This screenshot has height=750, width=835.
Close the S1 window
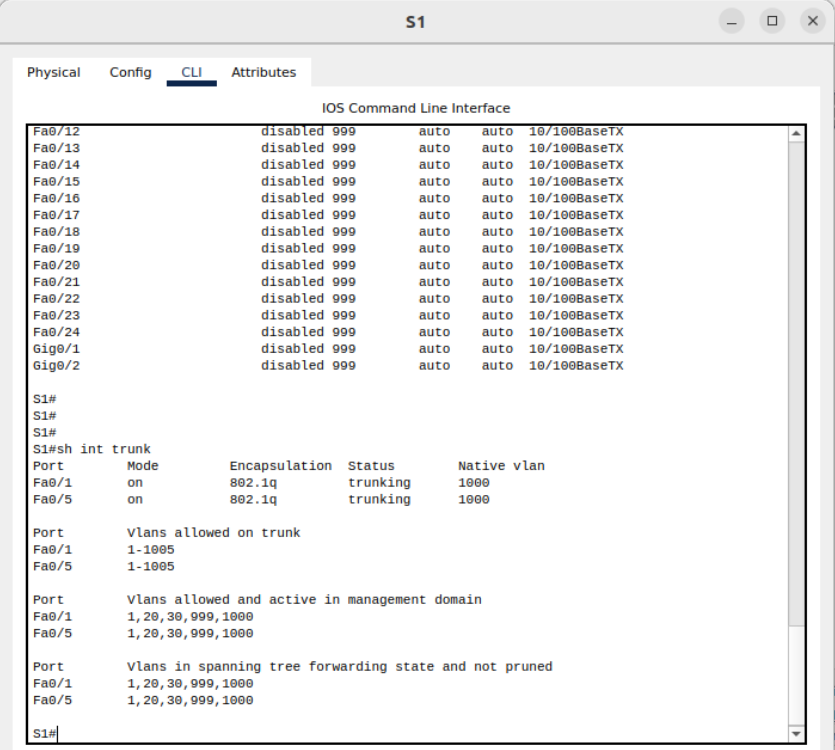(x=813, y=21)
